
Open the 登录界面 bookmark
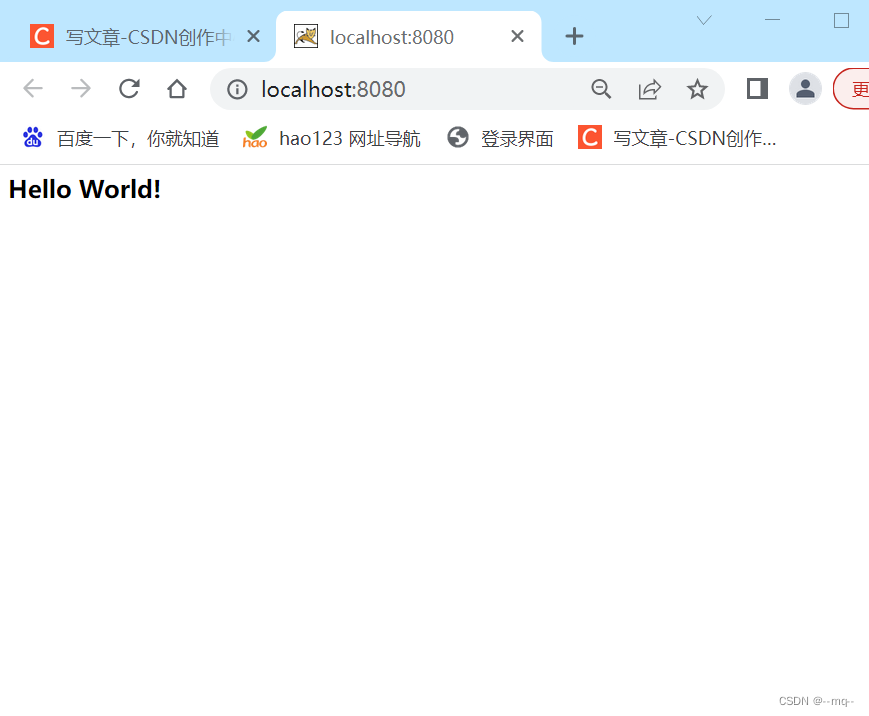click(502, 138)
